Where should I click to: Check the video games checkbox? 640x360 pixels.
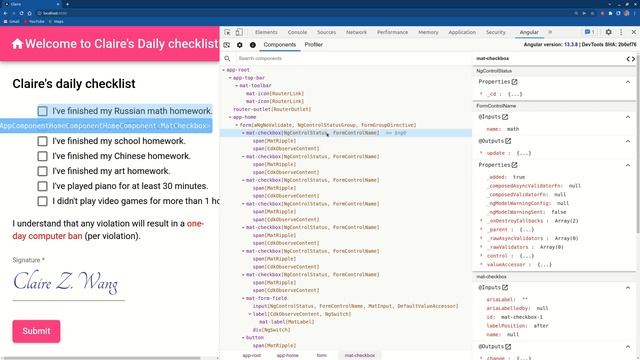click(42, 201)
